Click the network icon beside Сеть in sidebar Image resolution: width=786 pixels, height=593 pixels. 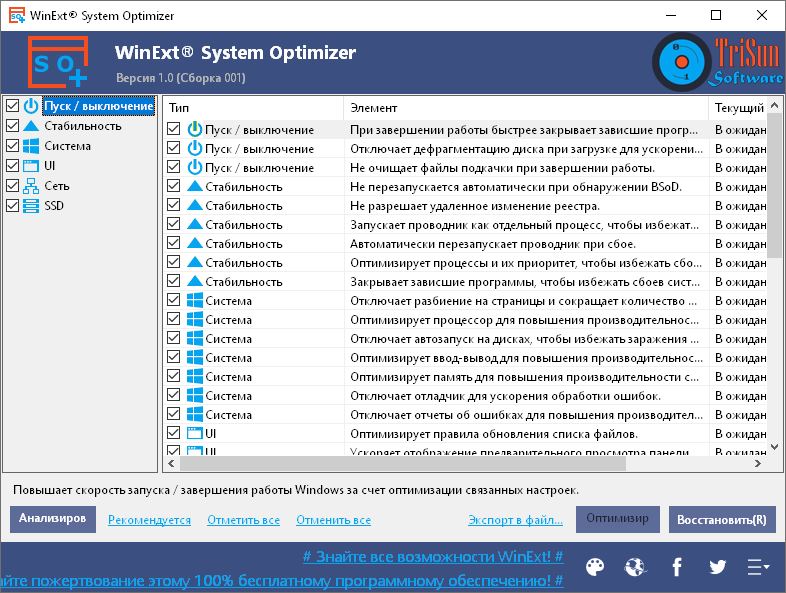tap(31, 186)
